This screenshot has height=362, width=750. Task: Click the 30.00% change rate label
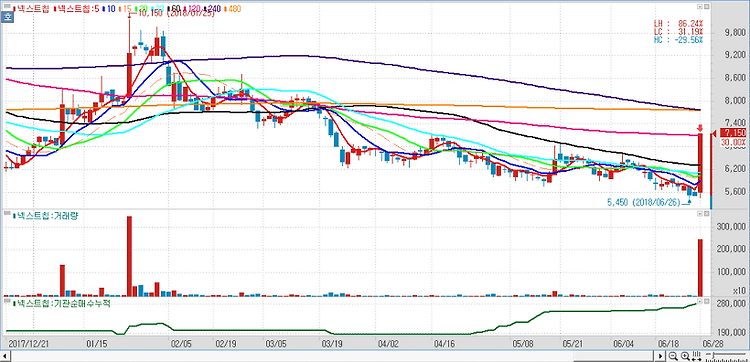click(x=733, y=142)
